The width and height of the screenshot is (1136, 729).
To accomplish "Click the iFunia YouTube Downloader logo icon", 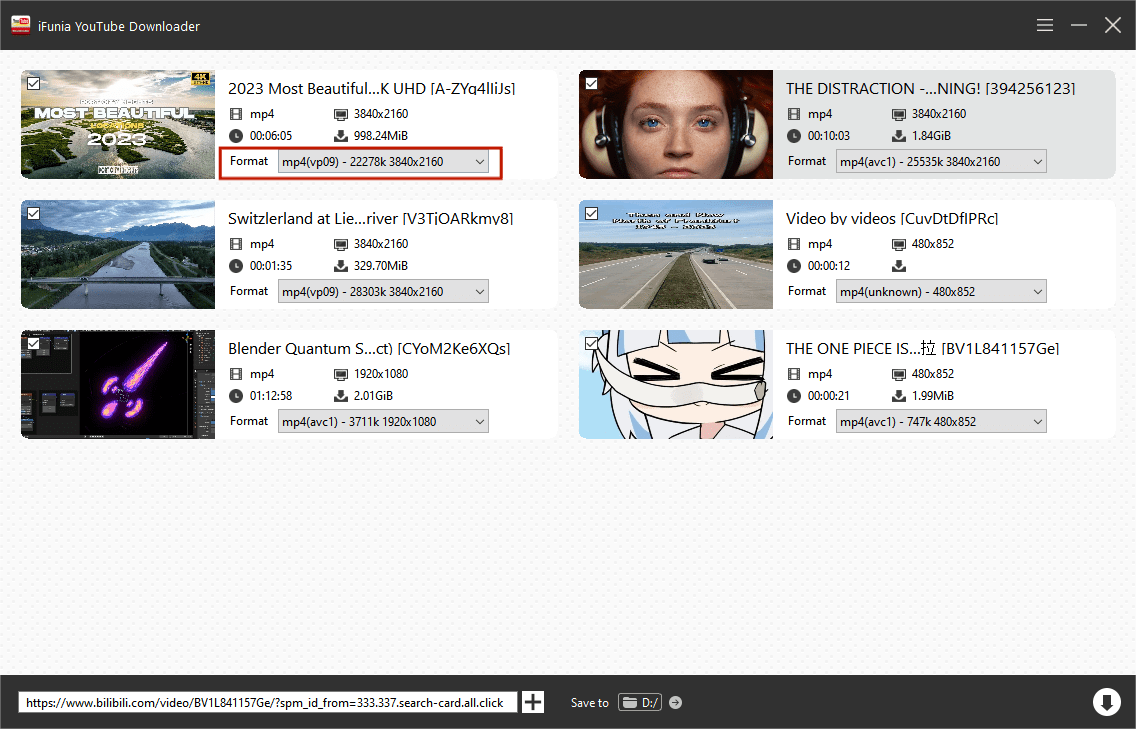I will coord(19,25).
